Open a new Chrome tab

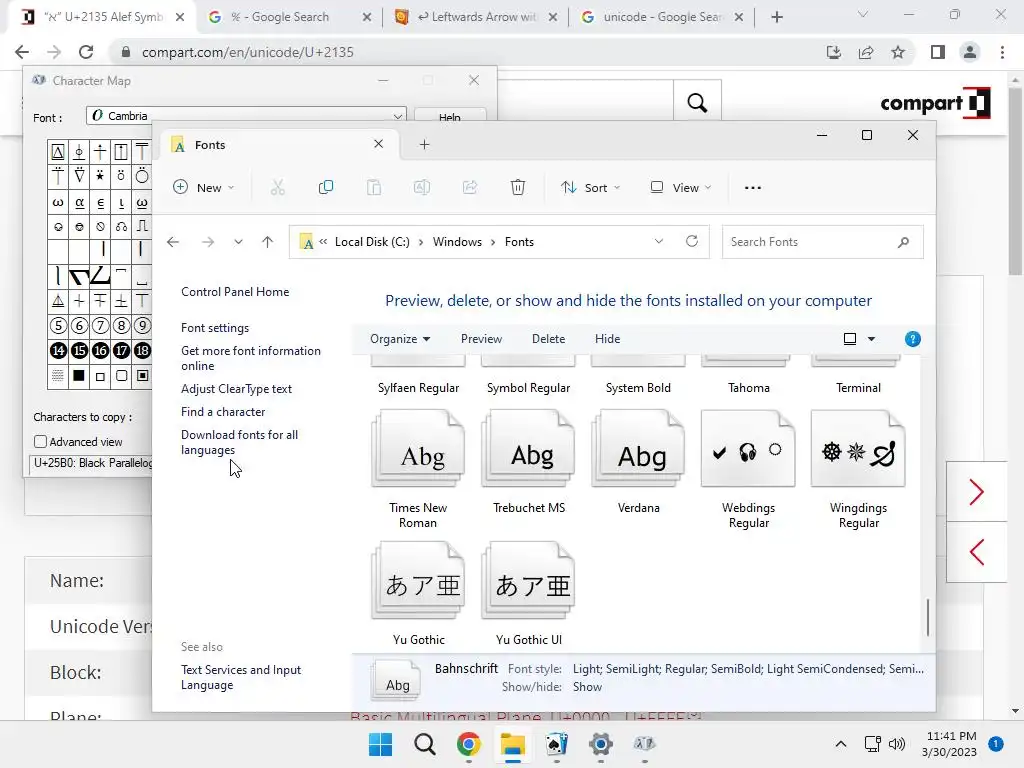[776, 17]
